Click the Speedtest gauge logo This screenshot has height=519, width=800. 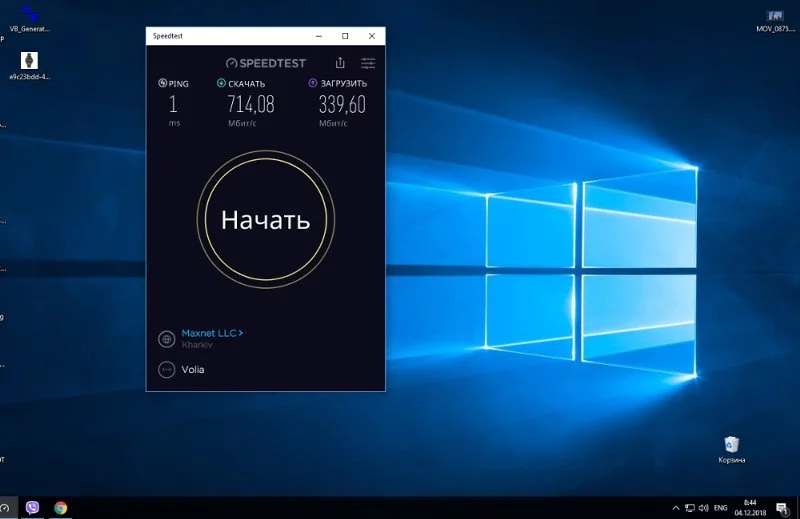tap(266, 63)
